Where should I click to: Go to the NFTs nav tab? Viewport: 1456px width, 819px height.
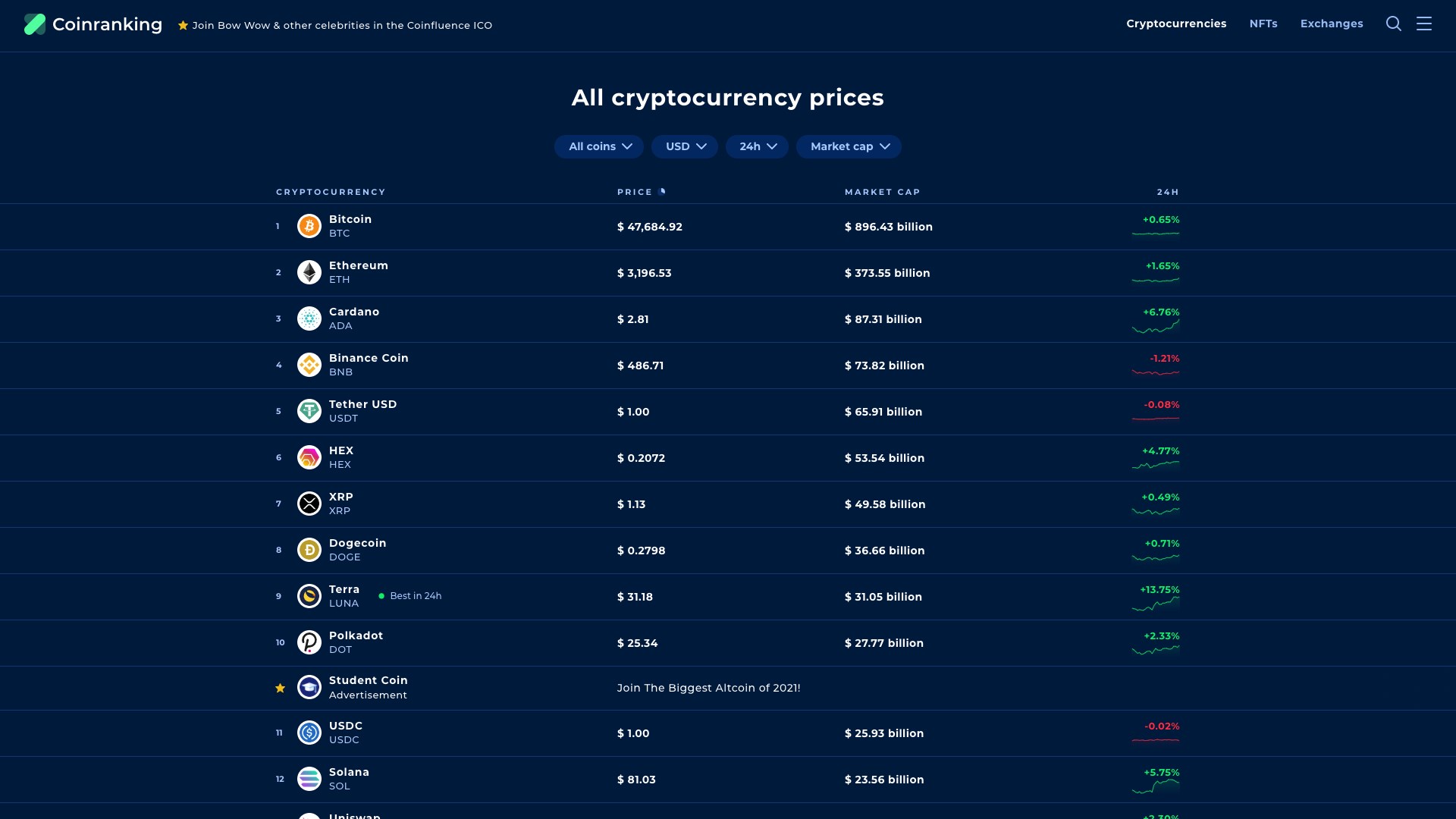pyautogui.click(x=1263, y=24)
